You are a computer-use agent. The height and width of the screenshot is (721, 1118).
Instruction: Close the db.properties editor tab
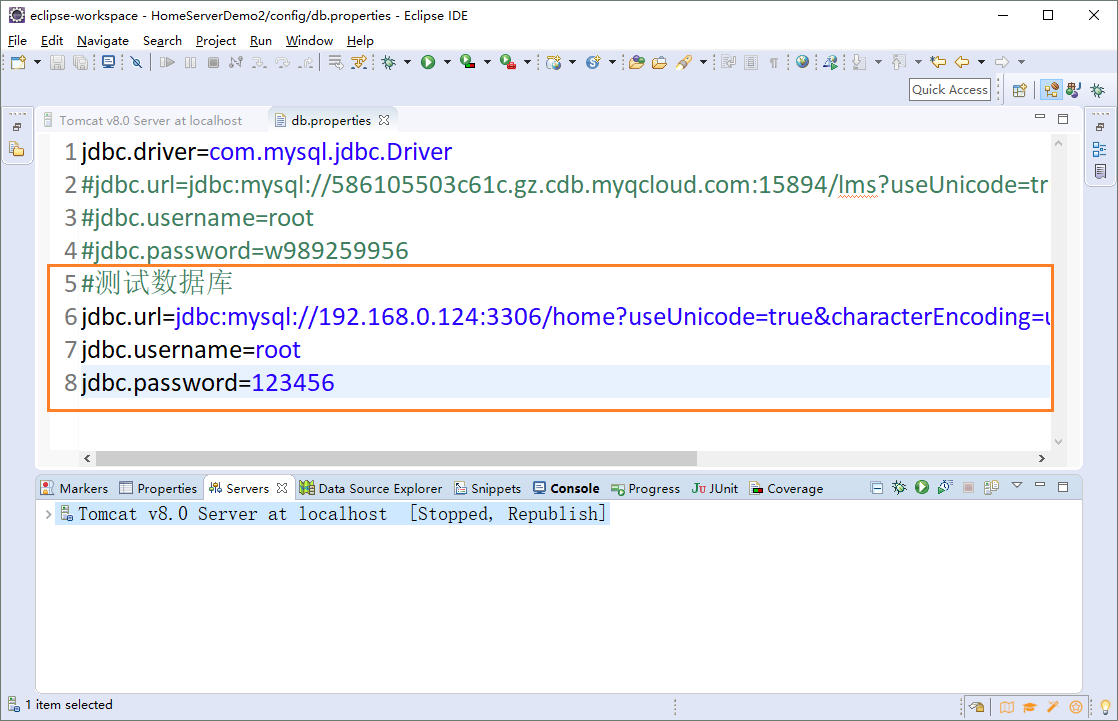383,120
